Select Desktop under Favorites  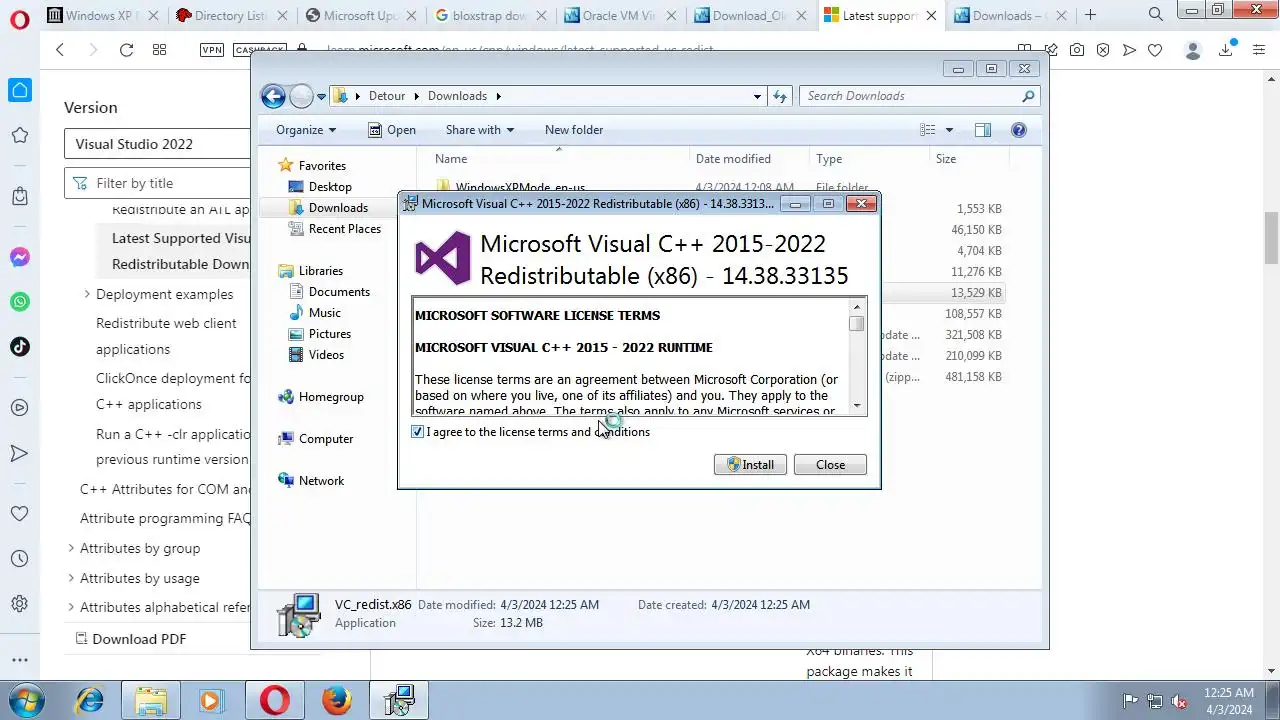[330, 187]
